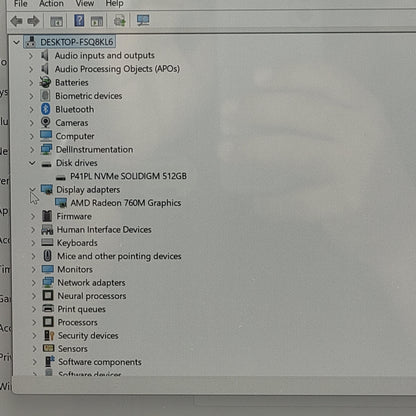Select the Keyboards row

pos(77,243)
